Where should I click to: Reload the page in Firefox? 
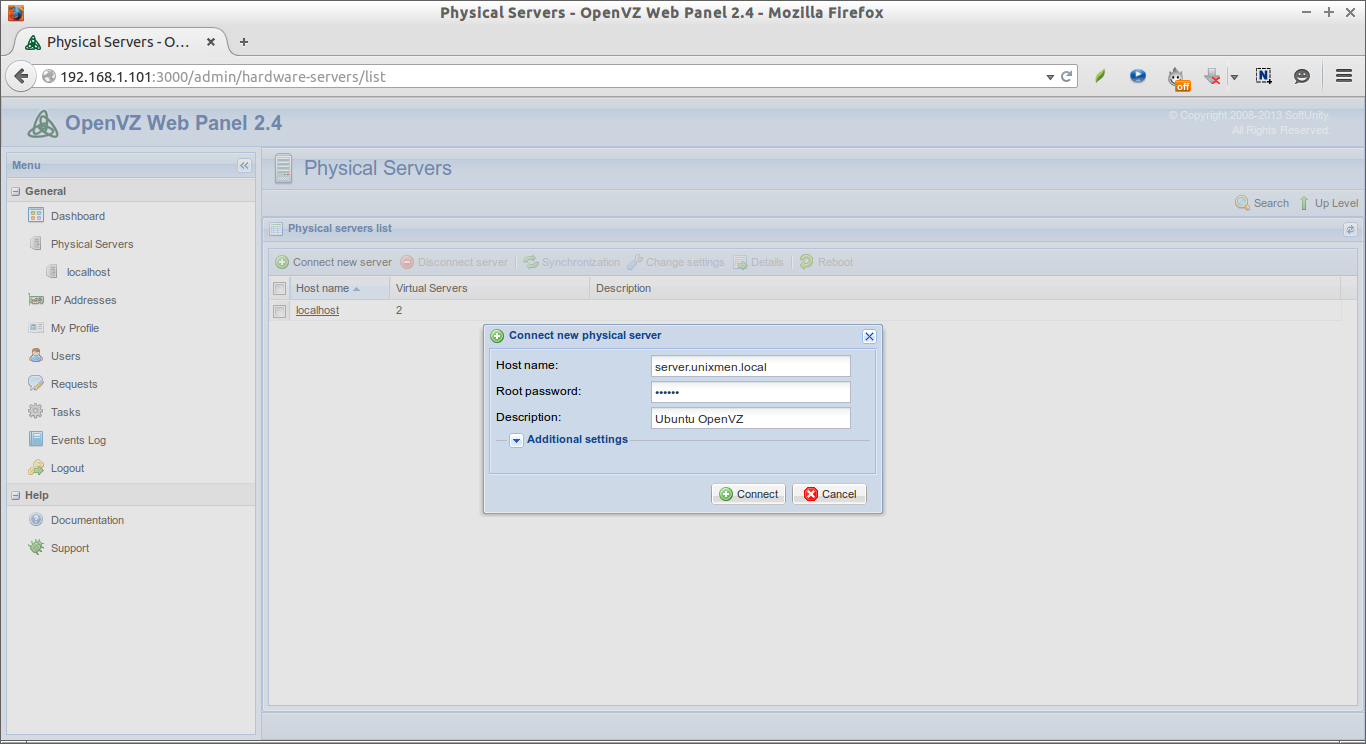click(1067, 76)
